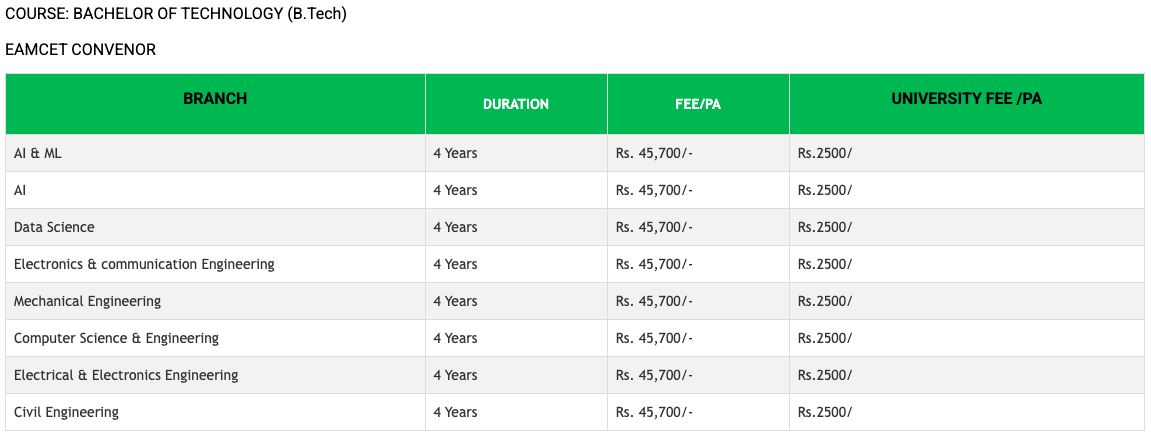Click the UNIVERSITY FEE /PA column header
The image size is (1151, 432).
(x=966, y=99)
